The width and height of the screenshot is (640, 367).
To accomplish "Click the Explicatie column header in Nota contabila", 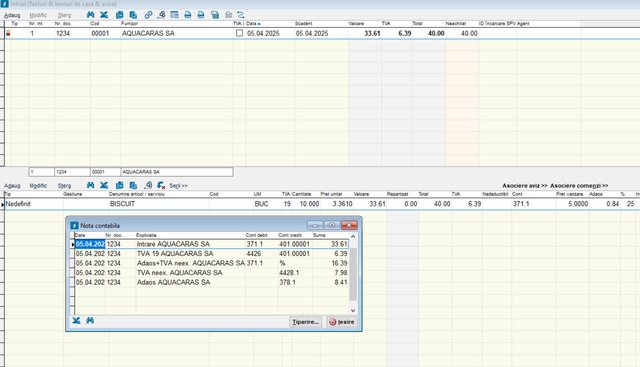I will (146, 236).
